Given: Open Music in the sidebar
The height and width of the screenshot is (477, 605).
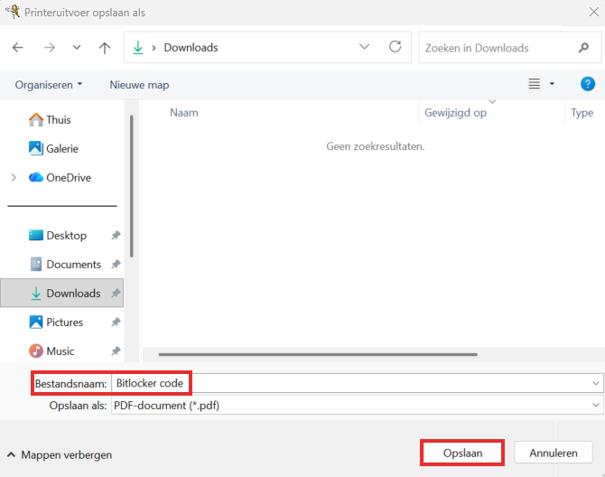Looking at the screenshot, I should [51, 351].
